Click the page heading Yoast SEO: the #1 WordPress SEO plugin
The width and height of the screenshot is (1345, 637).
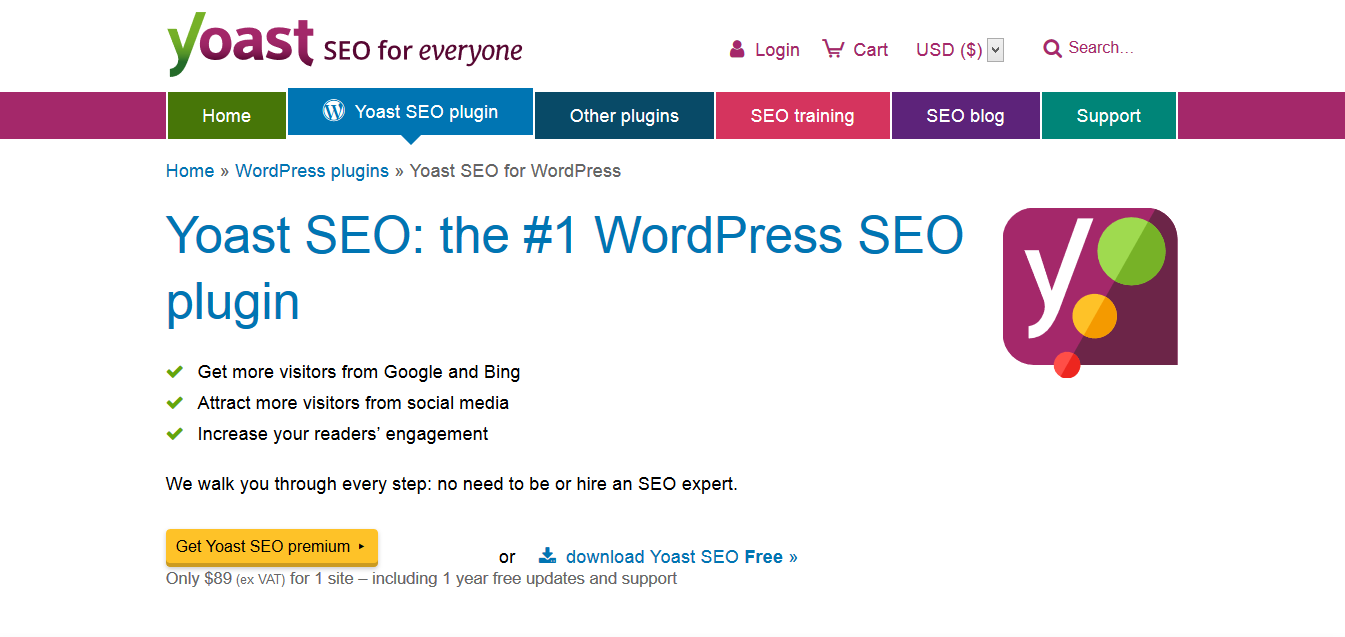click(565, 268)
